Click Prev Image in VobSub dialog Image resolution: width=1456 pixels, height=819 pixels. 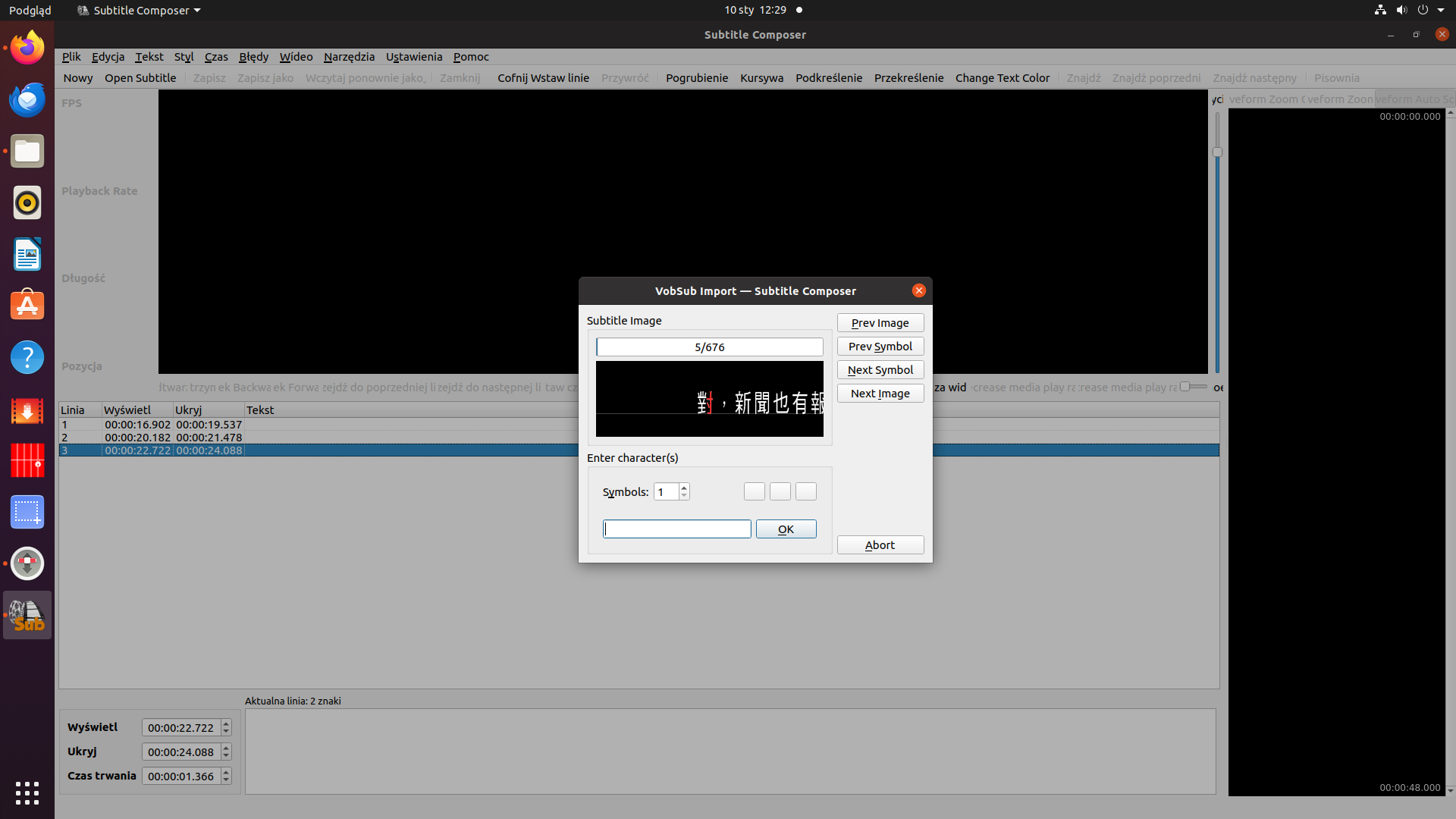coord(880,323)
